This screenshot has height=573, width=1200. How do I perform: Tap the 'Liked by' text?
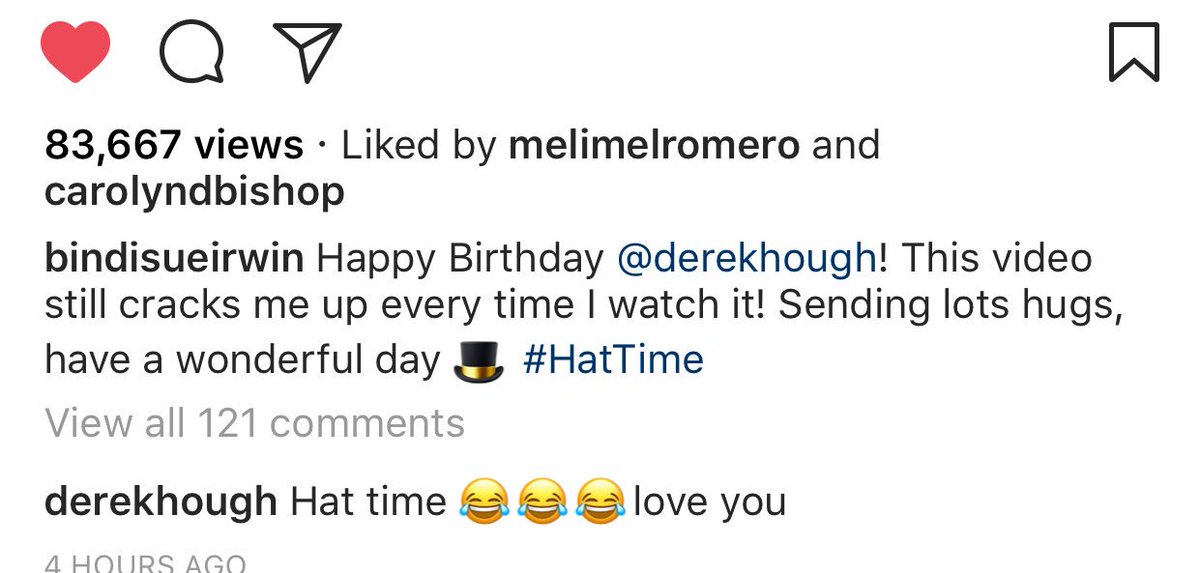419,147
